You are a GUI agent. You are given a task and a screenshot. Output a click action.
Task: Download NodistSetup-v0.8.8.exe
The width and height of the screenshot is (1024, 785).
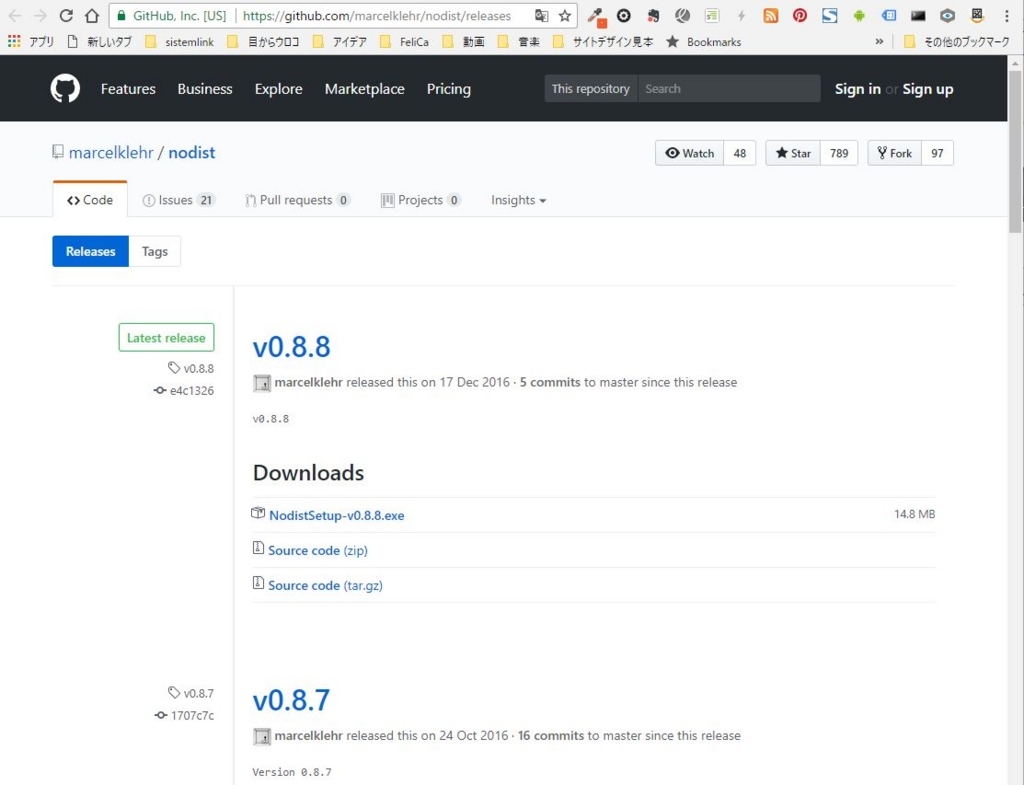(x=336, y=515)
